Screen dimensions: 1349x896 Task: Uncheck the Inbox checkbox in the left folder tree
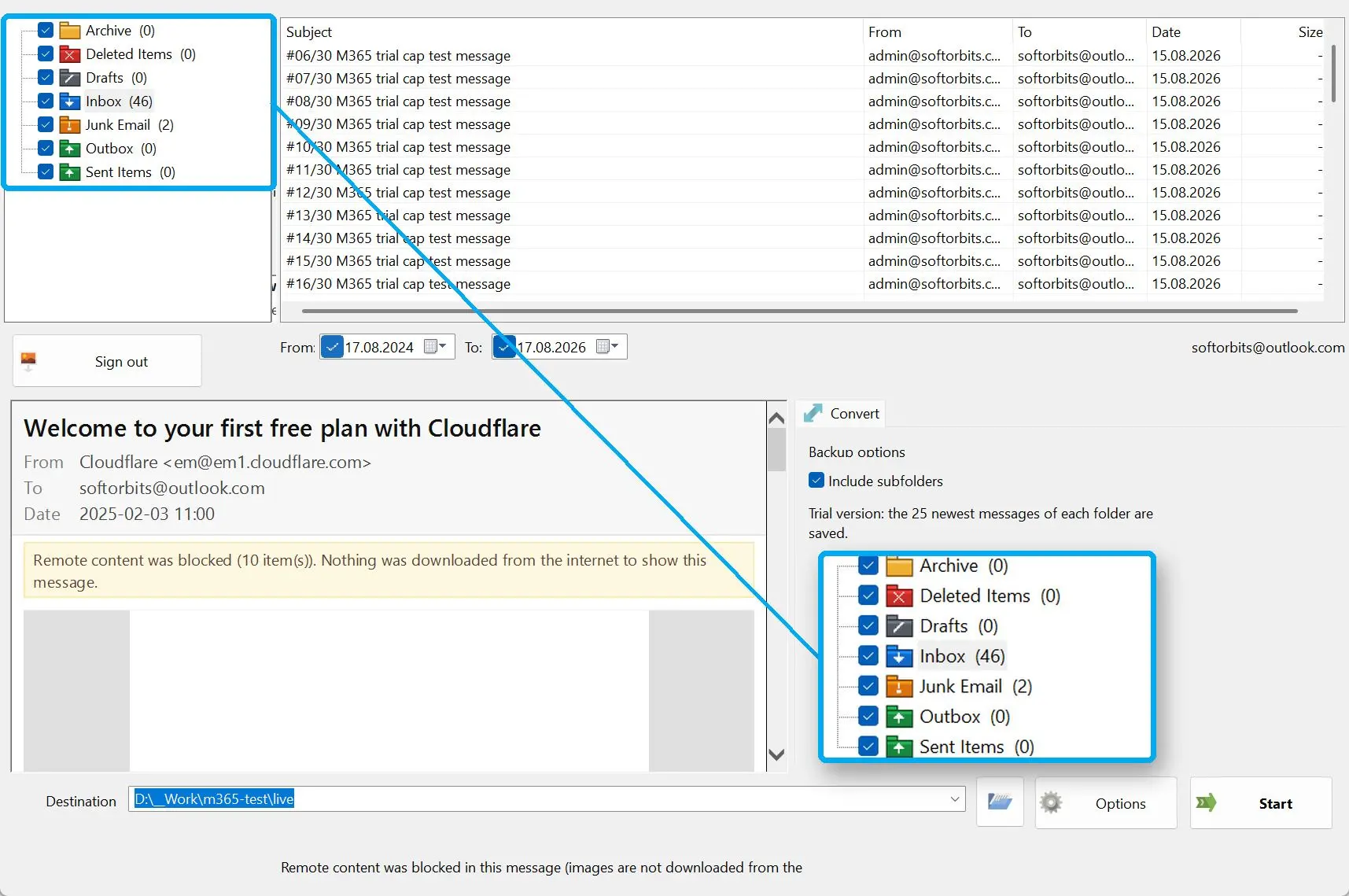[46, 101]
